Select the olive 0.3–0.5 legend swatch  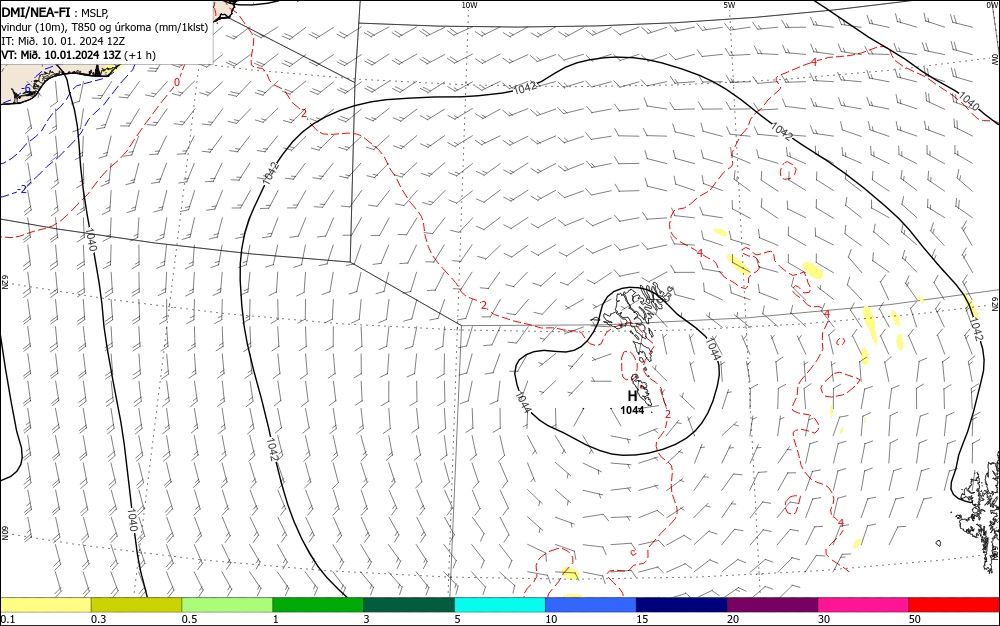(x=136, y=605)
